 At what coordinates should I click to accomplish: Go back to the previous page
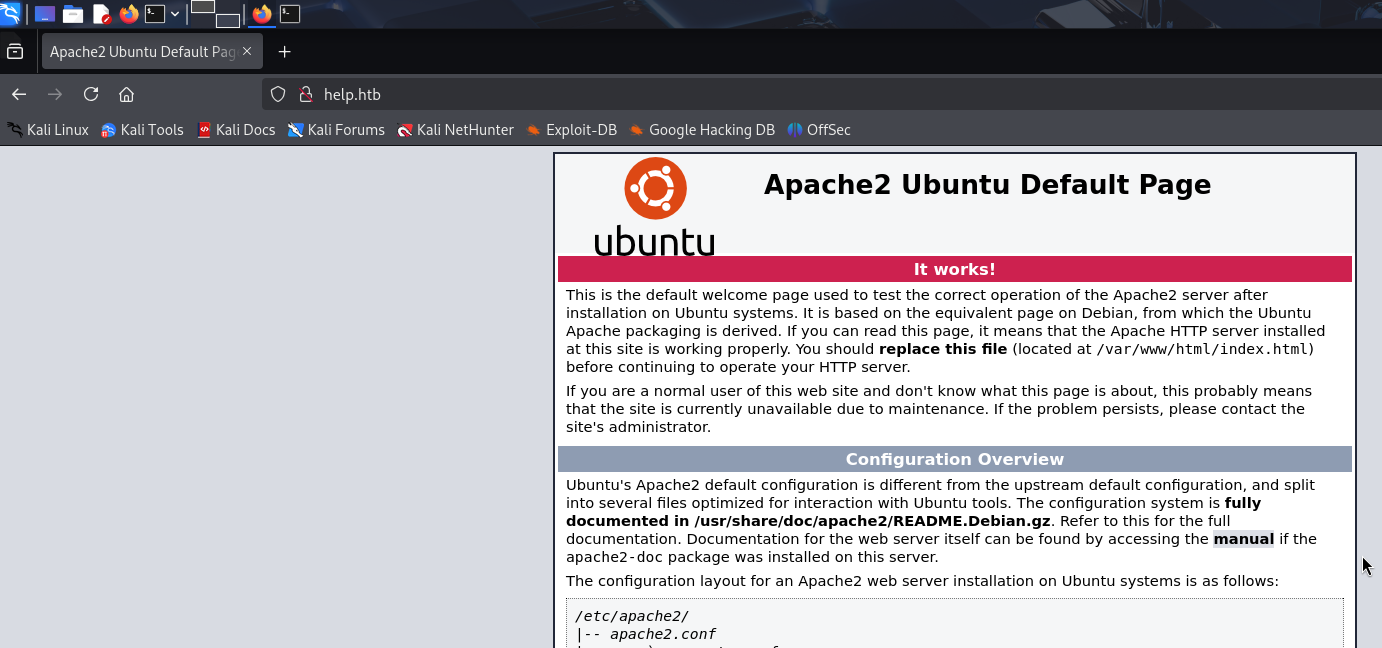point(19,94)
